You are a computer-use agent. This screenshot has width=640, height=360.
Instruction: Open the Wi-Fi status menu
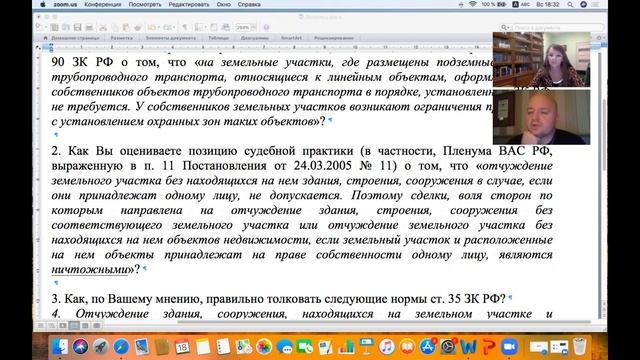[473, 4]
